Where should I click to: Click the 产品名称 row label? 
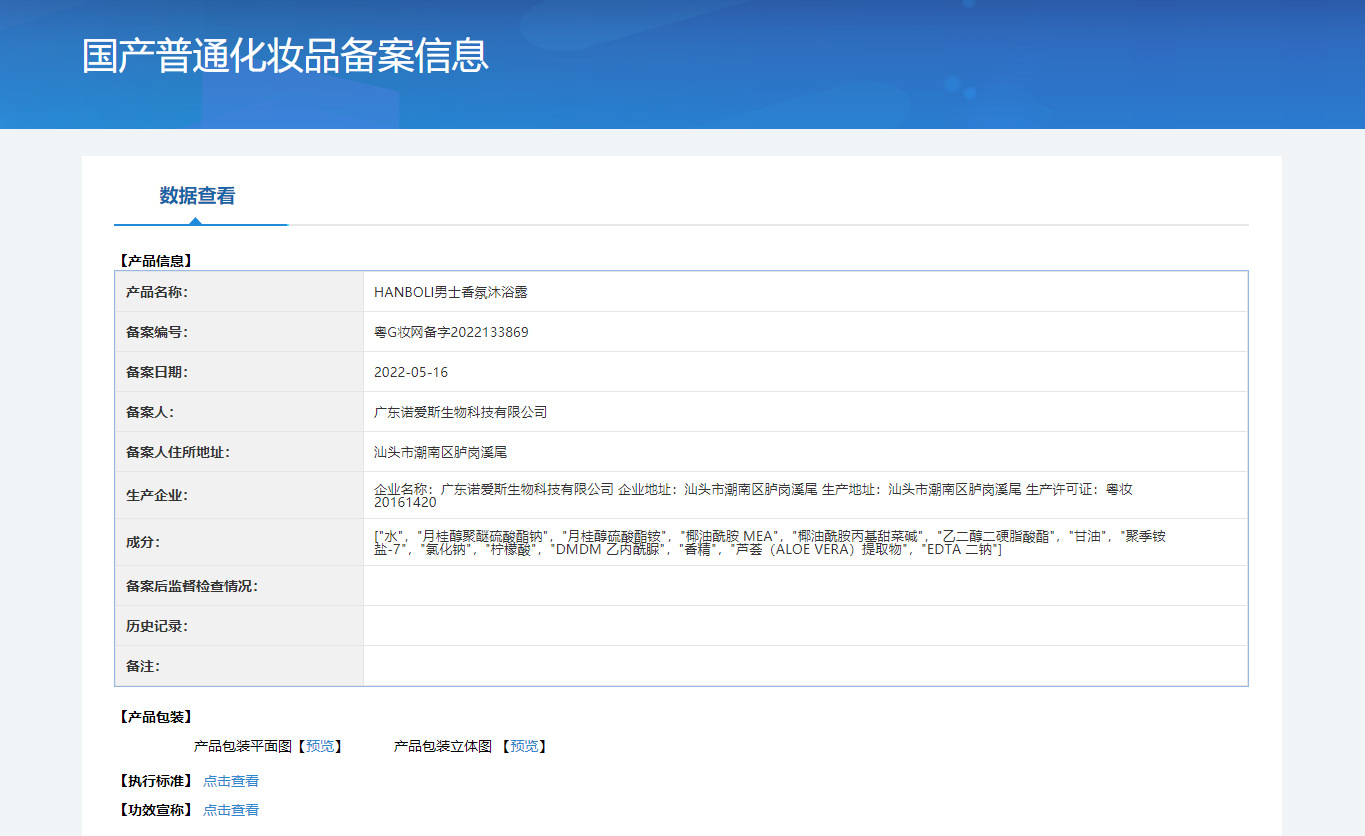157,292
